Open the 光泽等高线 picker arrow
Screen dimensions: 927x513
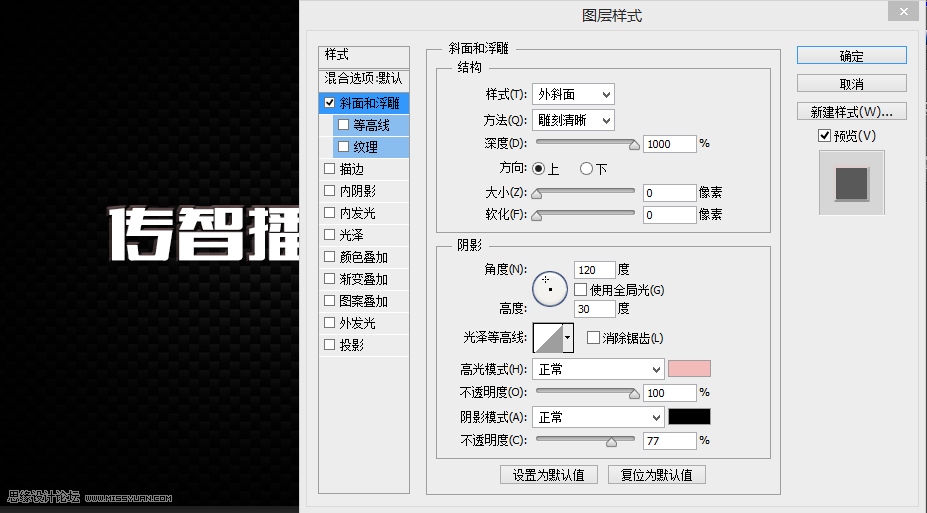pyautogui.click(x=567, y=338)
